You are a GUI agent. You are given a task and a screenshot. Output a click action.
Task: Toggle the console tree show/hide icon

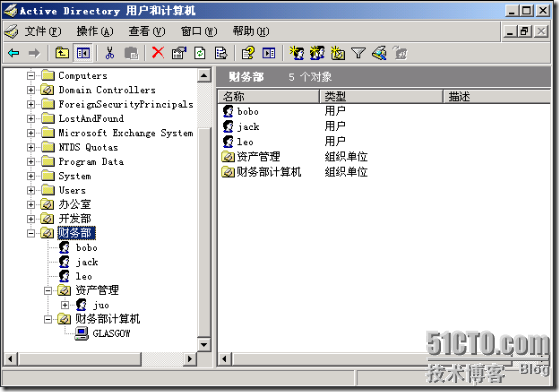point(83,53)
